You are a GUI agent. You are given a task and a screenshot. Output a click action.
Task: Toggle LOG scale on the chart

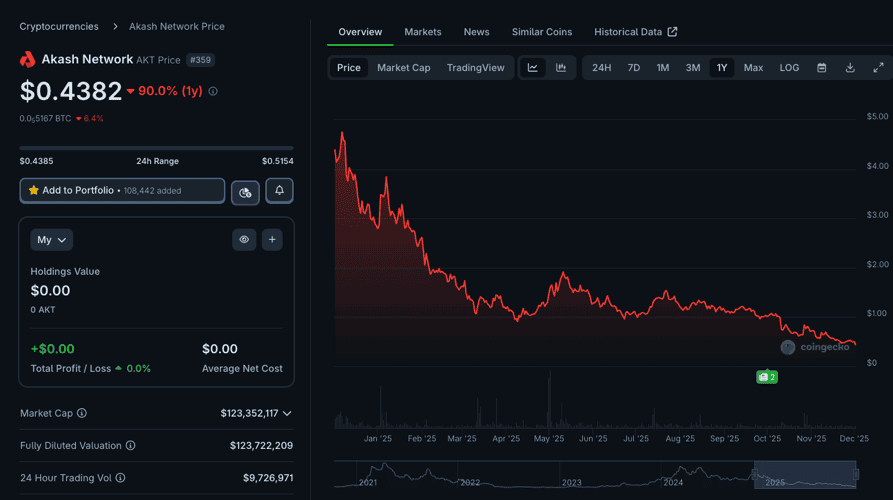tap(789, 68)
